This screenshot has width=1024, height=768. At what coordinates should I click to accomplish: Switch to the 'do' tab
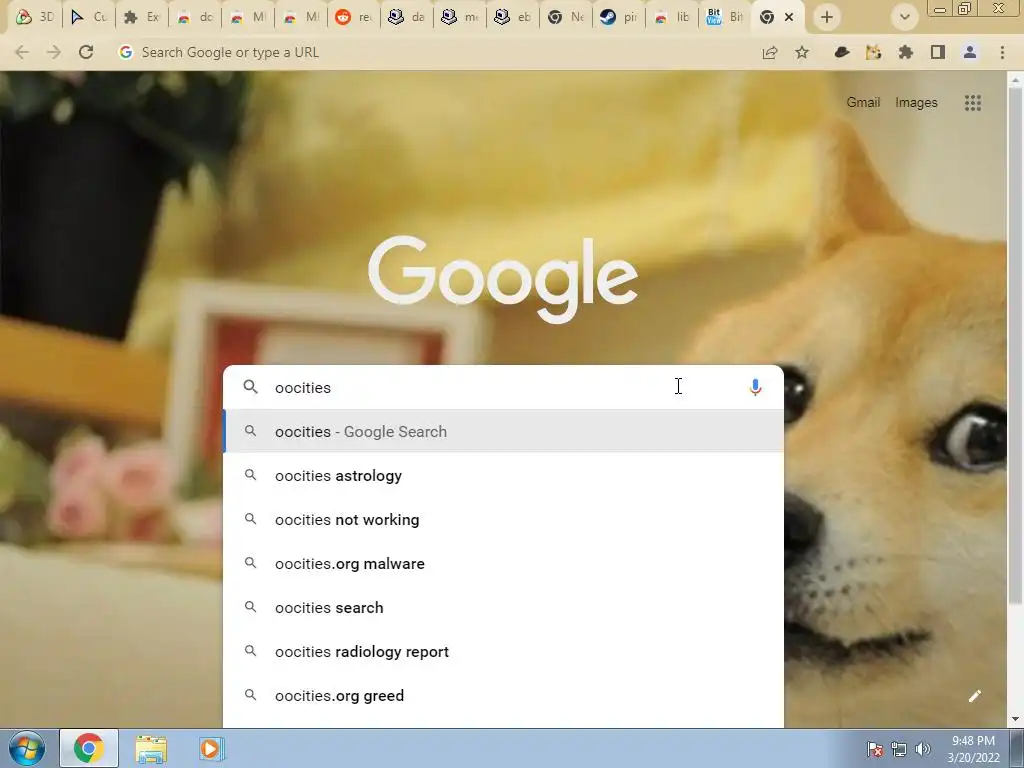pos(194,17)
